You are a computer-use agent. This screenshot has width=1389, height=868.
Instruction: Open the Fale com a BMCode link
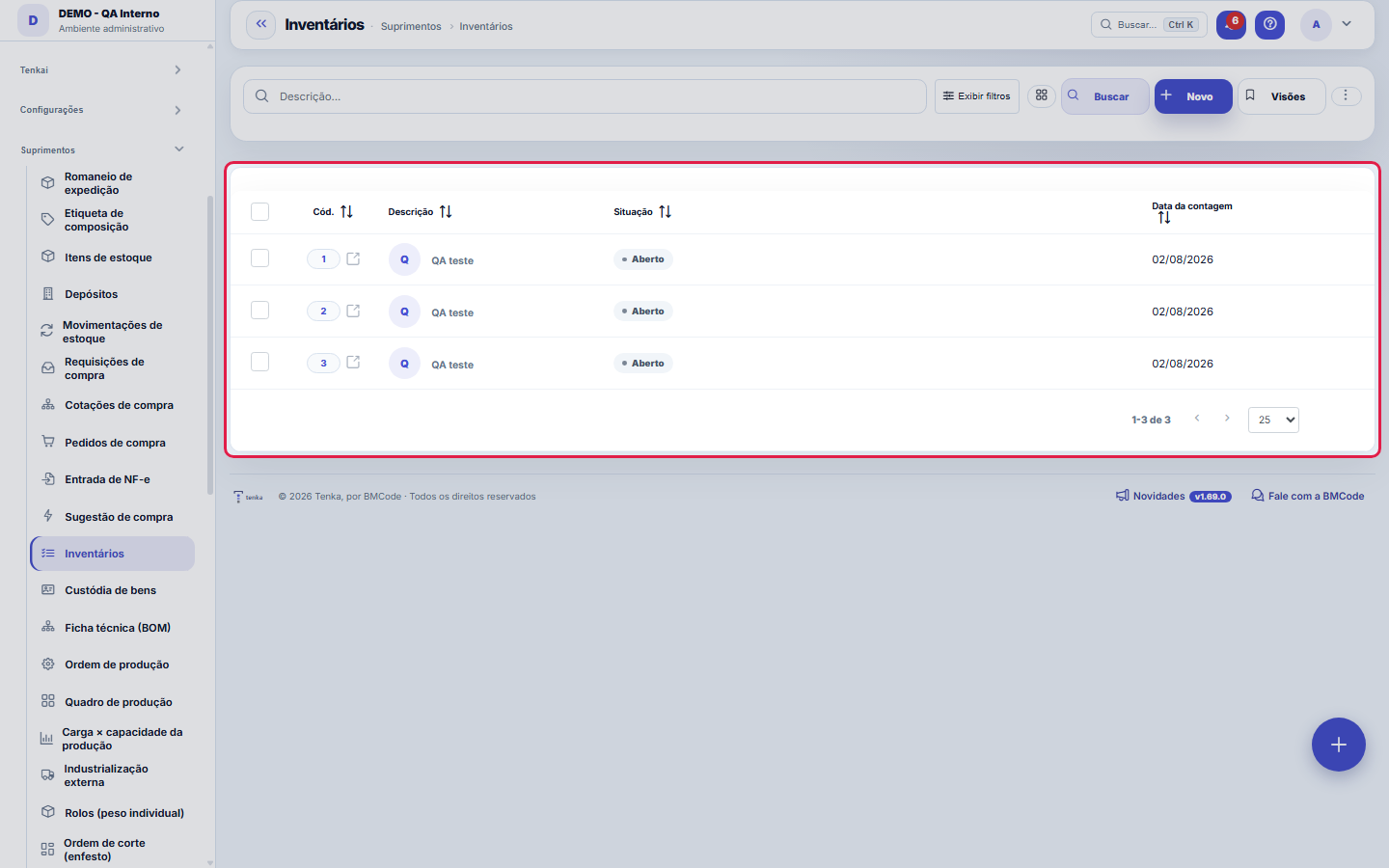point(1308,496)
